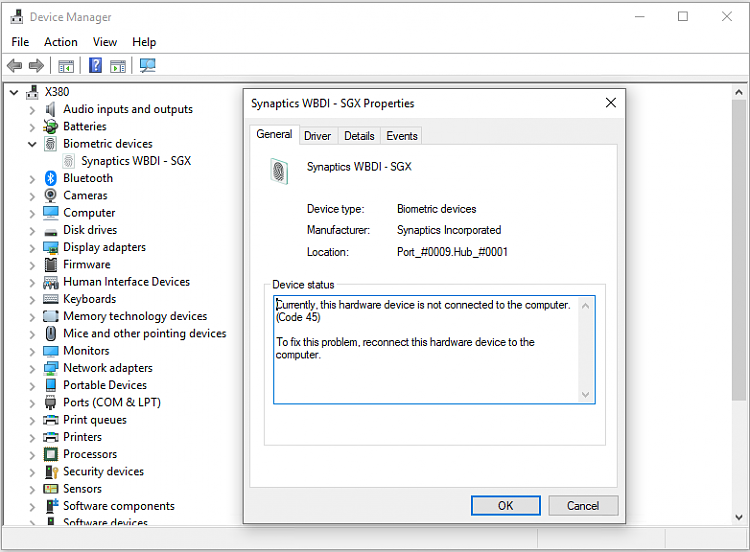Image resolution: width=750 pixels, height=552 pixels.
Task: Expand the Memory technology devices chevron
Action: (32, 317)
